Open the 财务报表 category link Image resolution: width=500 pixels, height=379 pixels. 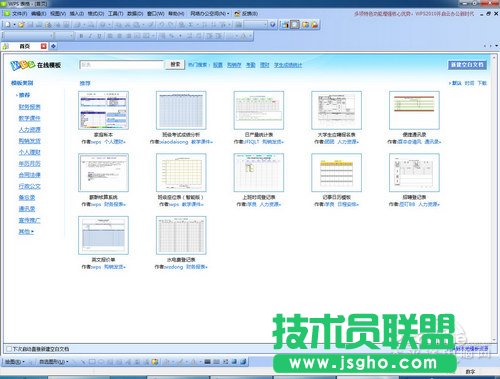29,107
